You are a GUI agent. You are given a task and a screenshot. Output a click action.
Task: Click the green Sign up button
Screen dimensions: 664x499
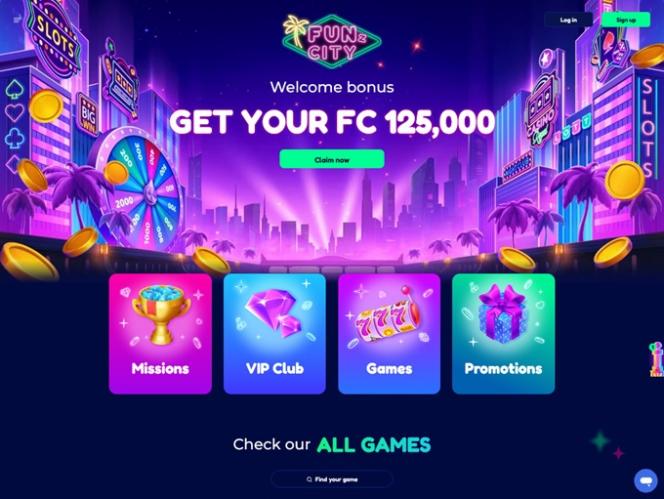pyautogui.click(x=626, y=20)
